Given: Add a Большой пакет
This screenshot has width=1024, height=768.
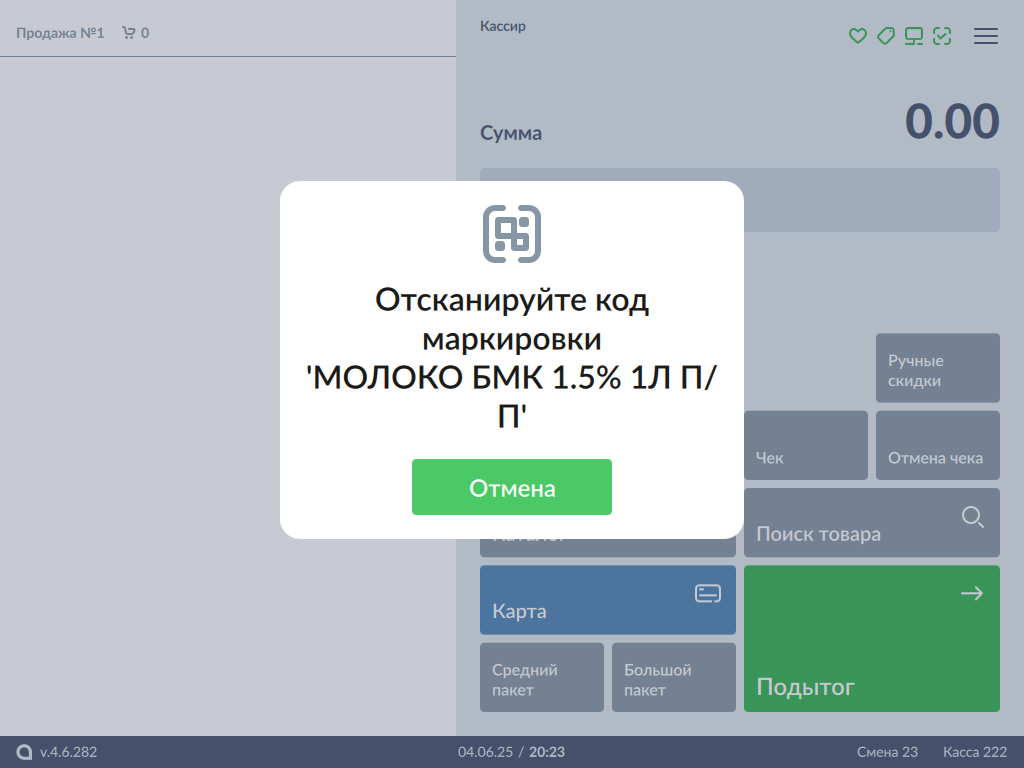Looking at the screenshot, I should pyautogui.click(x=673, y=678).
